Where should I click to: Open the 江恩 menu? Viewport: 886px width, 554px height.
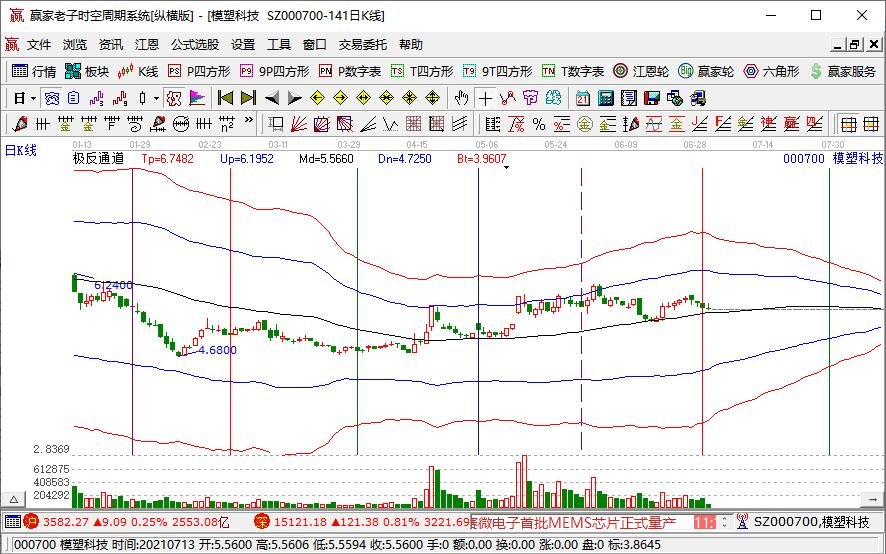point(147,45)
